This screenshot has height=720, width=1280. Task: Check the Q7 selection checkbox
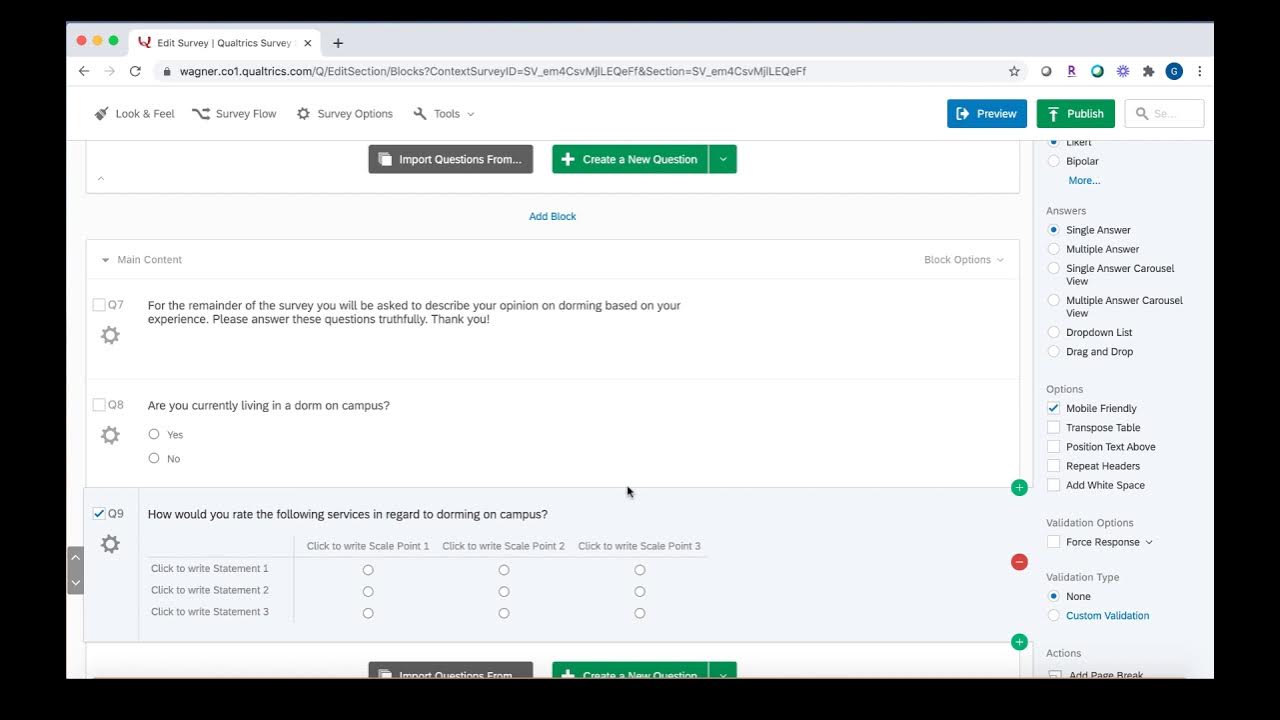(x=99, y=305)
